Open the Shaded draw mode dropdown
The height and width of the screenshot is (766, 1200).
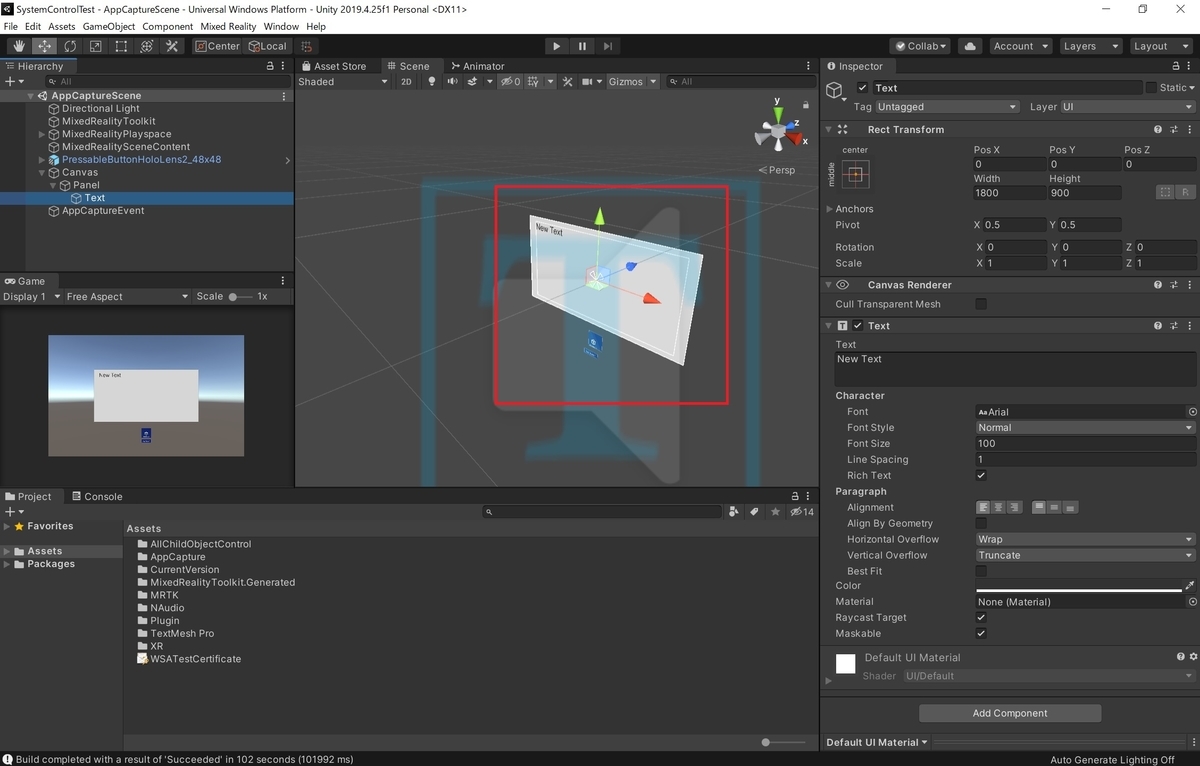343,82
